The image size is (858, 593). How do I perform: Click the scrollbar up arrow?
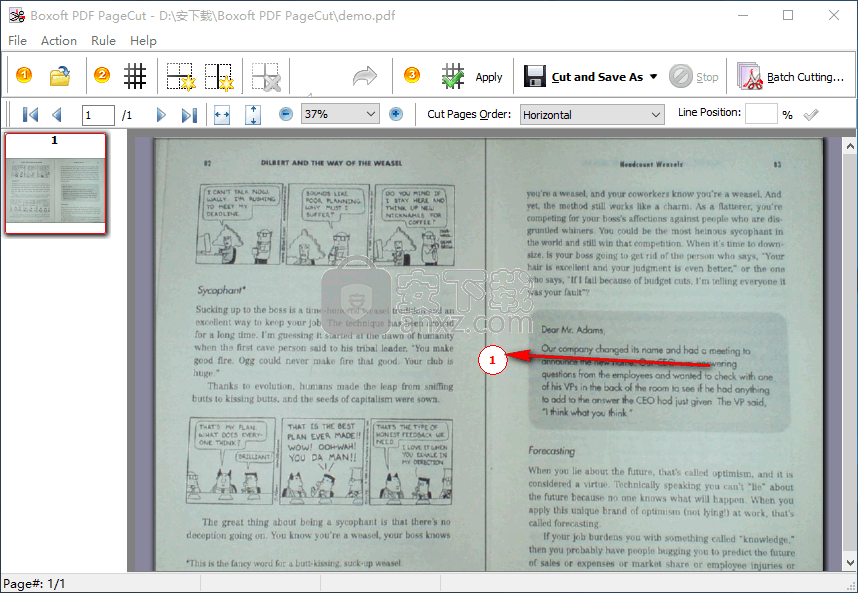850,146
